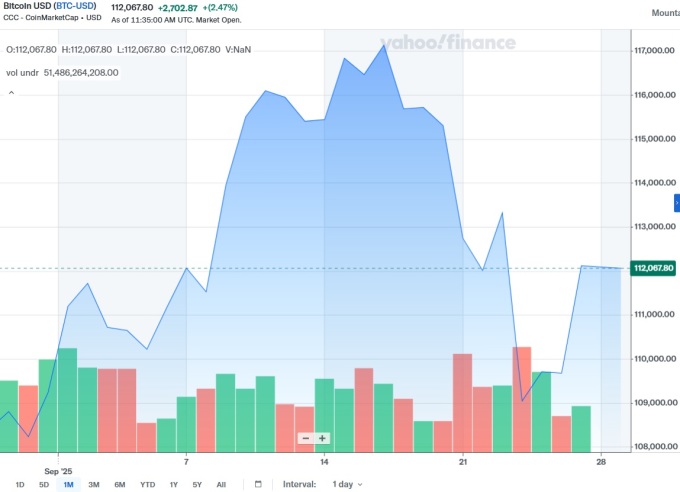Zoom in the chart with the plus button

pyautogui.click(x=322, y=438)
